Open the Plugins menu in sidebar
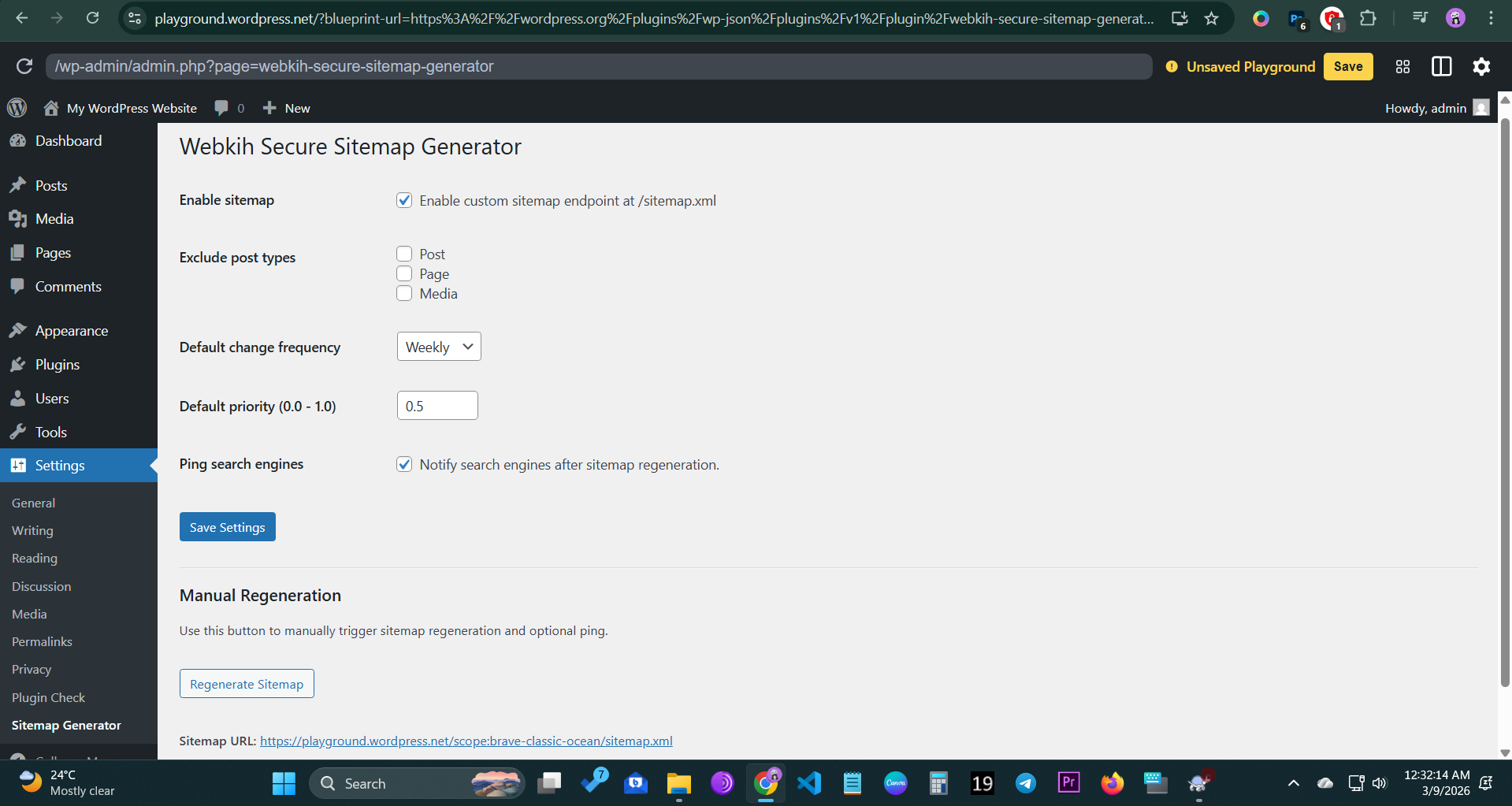This screenshot has height=806, width=1512. [58, 365]
